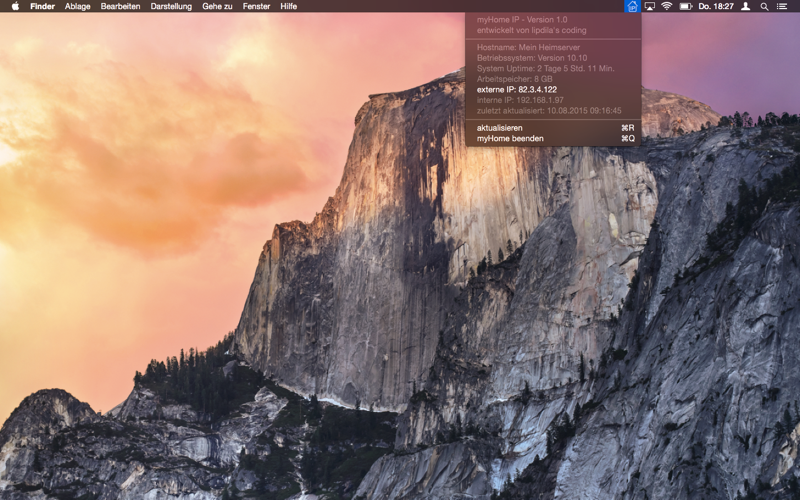800x500 pixels.
Task: Check the battery status icon
Action: (x=686, y=6)
